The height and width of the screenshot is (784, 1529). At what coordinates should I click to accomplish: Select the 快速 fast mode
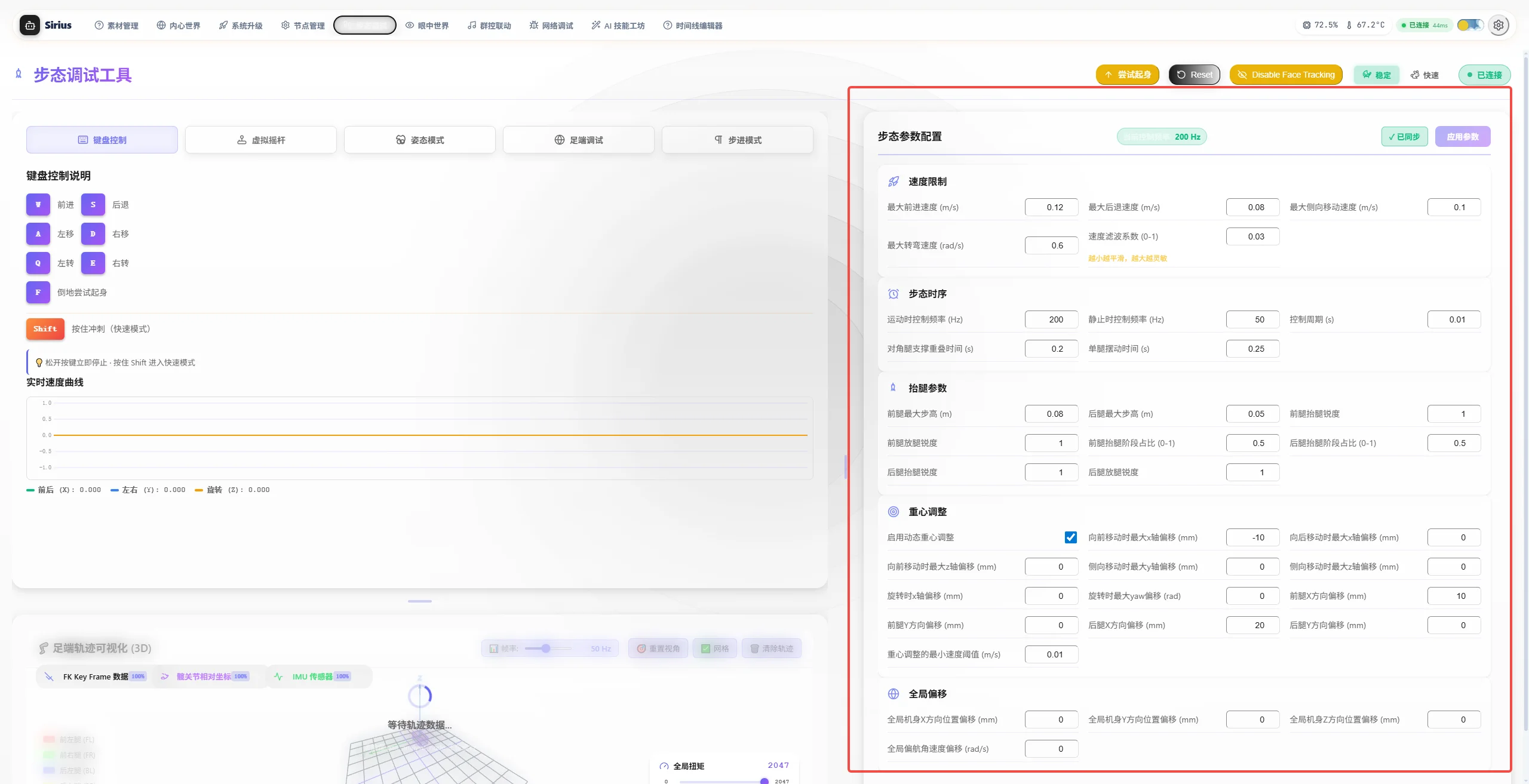[1424, 75]
